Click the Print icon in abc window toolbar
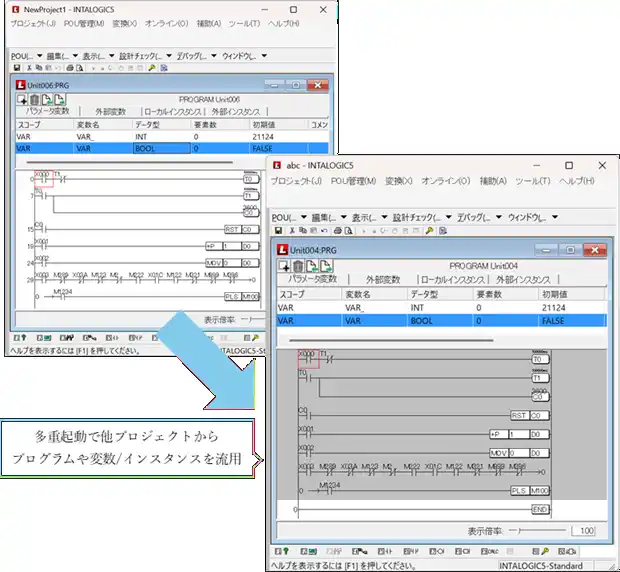The width and height of the screenshot is (620, 572). (338, 230)
